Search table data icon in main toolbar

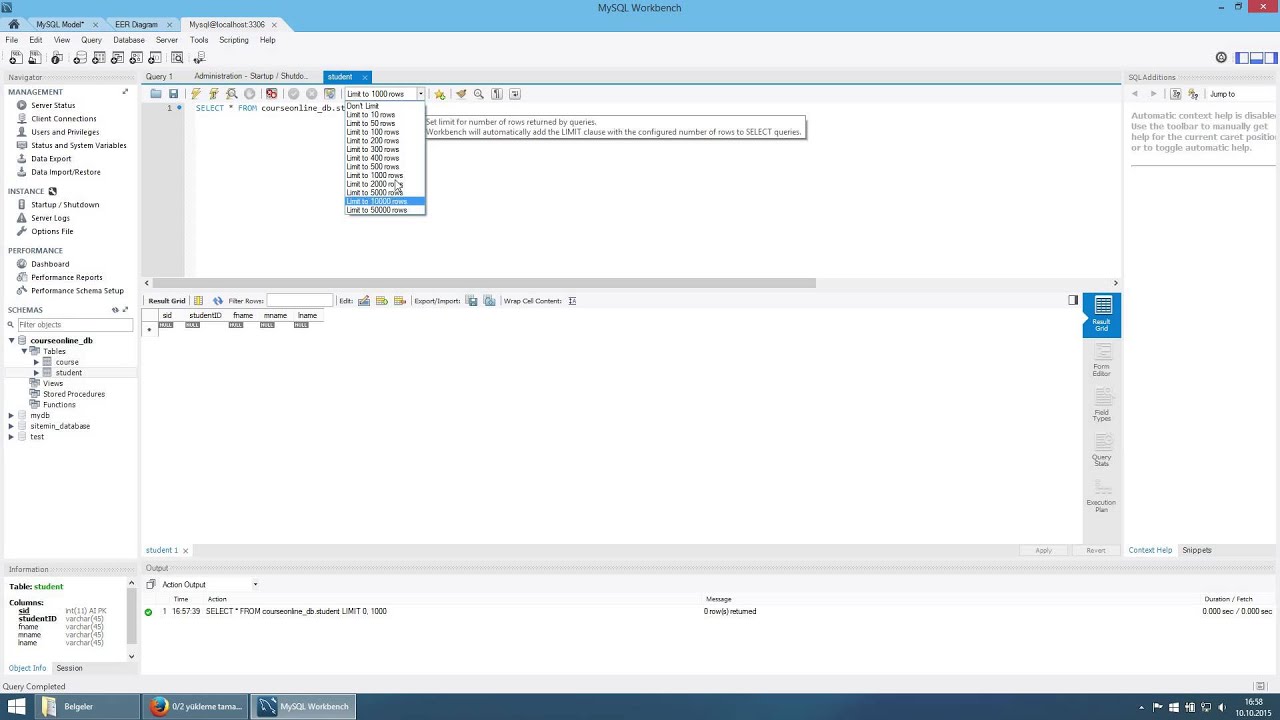(177, 58)
